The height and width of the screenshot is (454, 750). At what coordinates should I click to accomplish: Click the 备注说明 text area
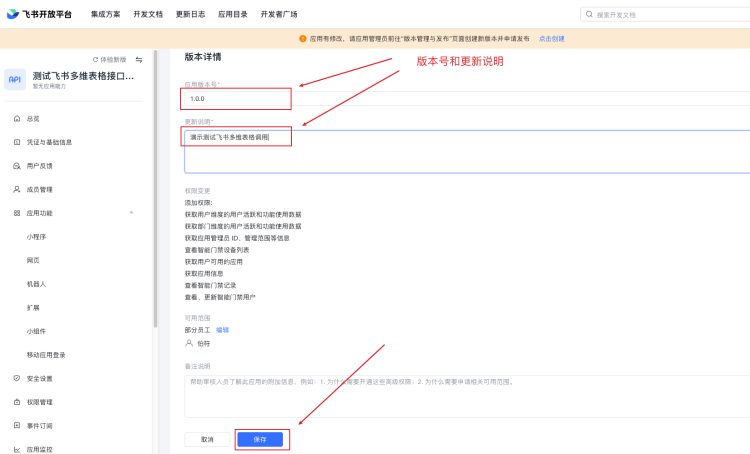coord(467,396)
